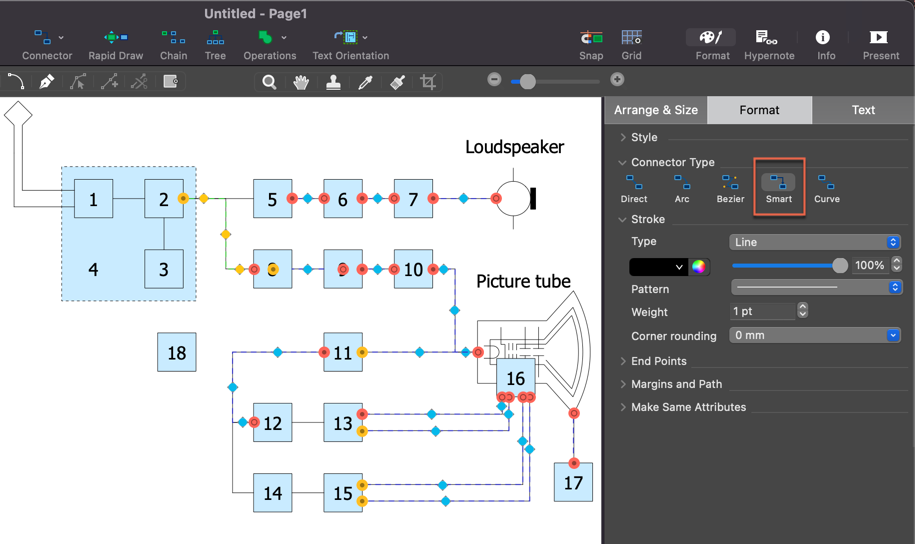Select block 18 on the canvas
The height and width of the screenshot is (544, 915).
coord(177,352)
